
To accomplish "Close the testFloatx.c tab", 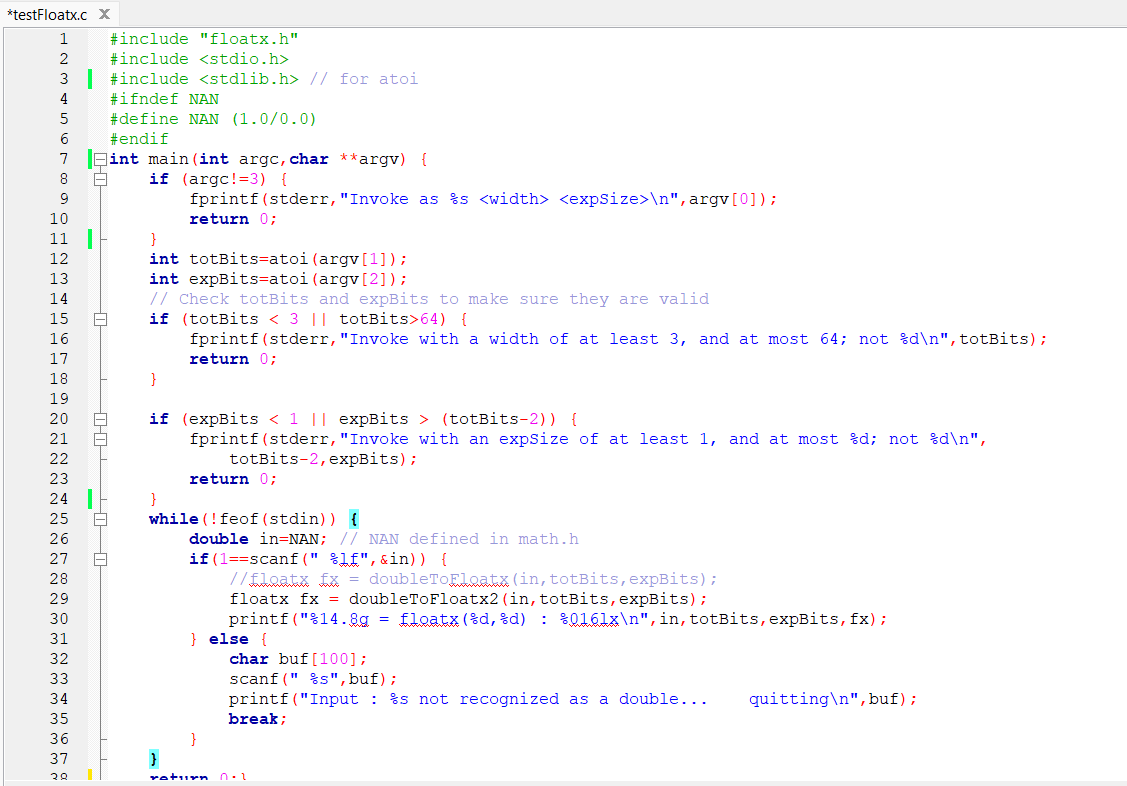I will pyautogui.click(x=105, y=14).
